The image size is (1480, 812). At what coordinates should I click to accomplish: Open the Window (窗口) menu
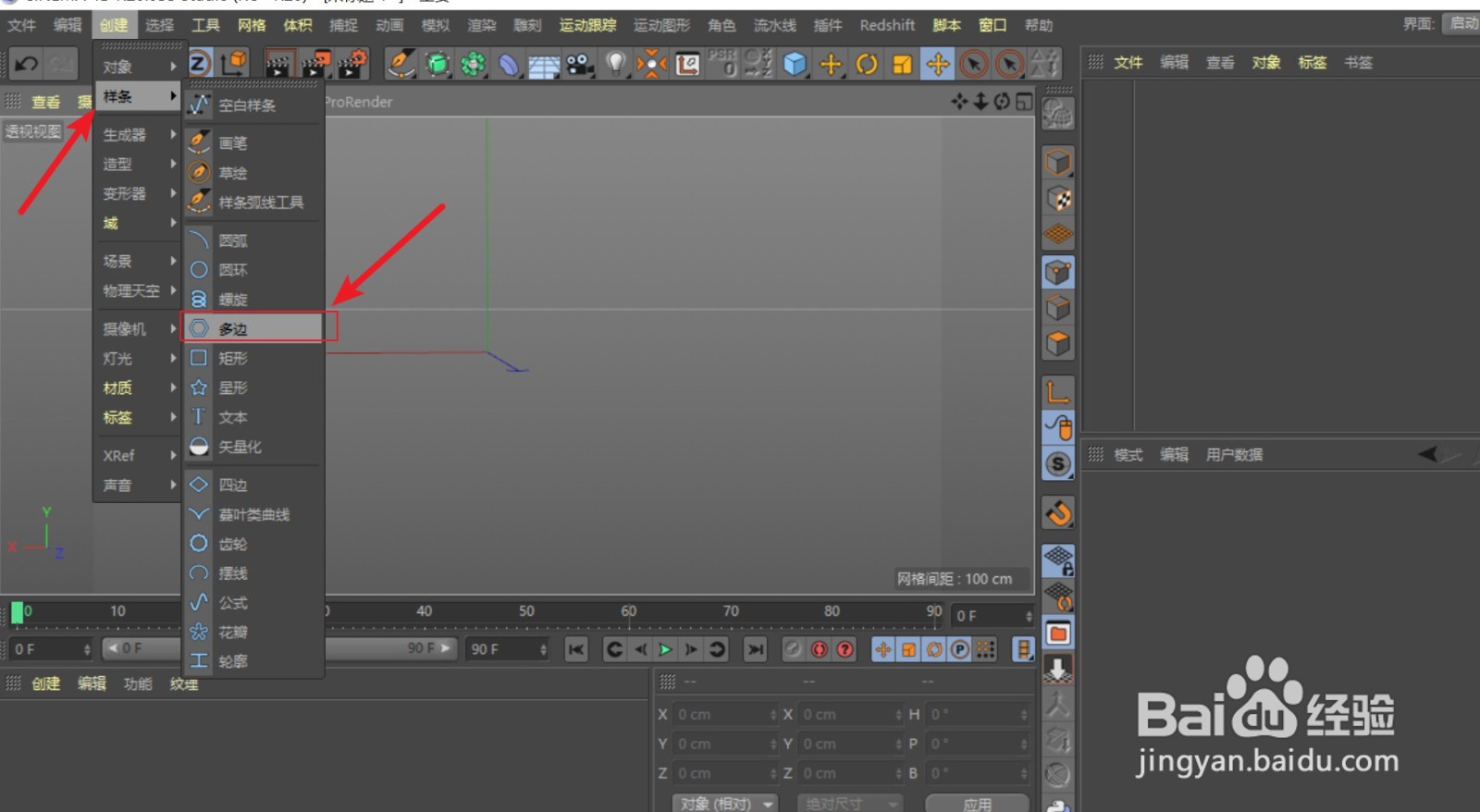(x=993, y=25)
